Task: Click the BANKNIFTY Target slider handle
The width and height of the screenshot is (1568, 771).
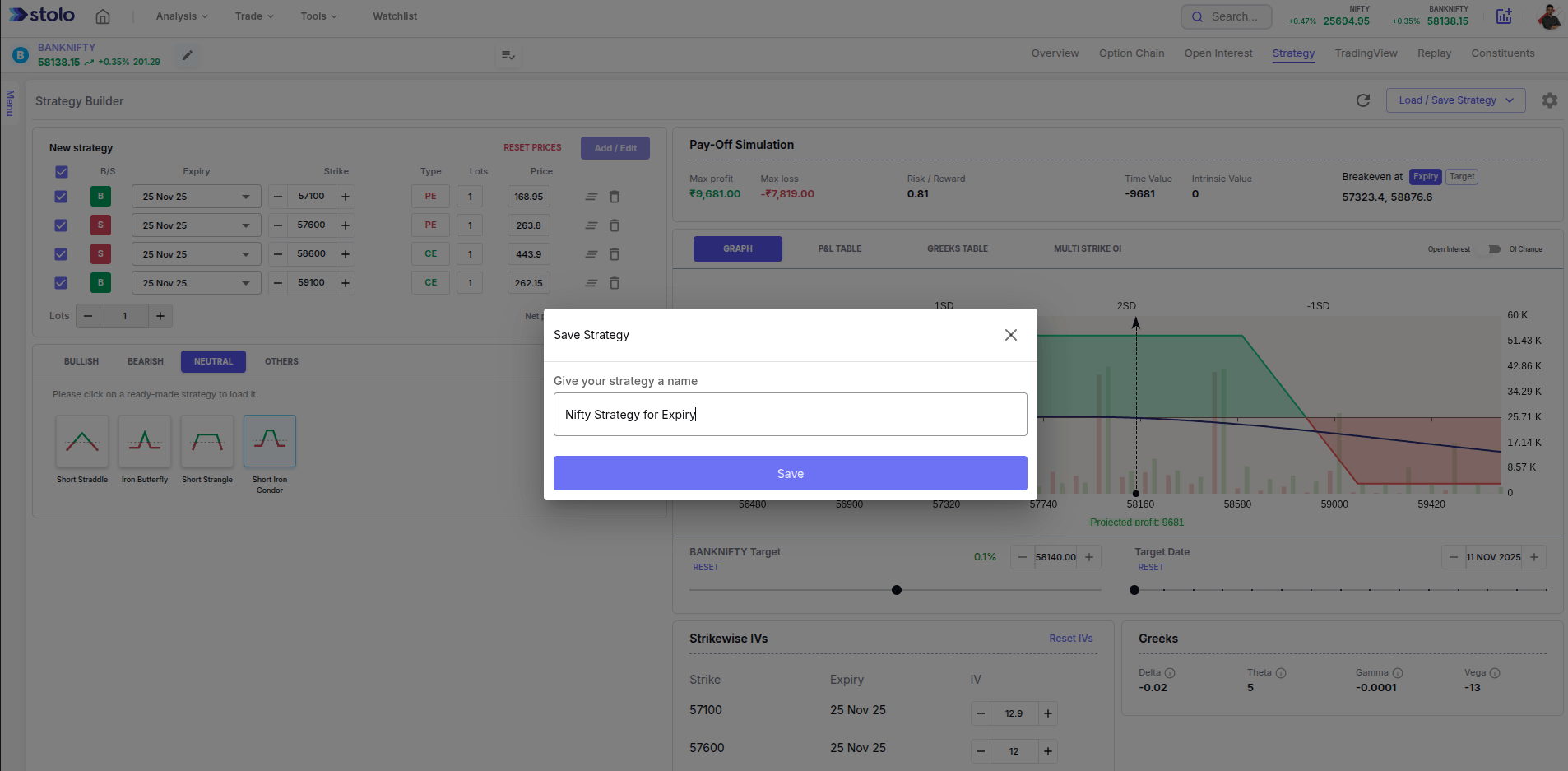Action: tap(897, 590)
